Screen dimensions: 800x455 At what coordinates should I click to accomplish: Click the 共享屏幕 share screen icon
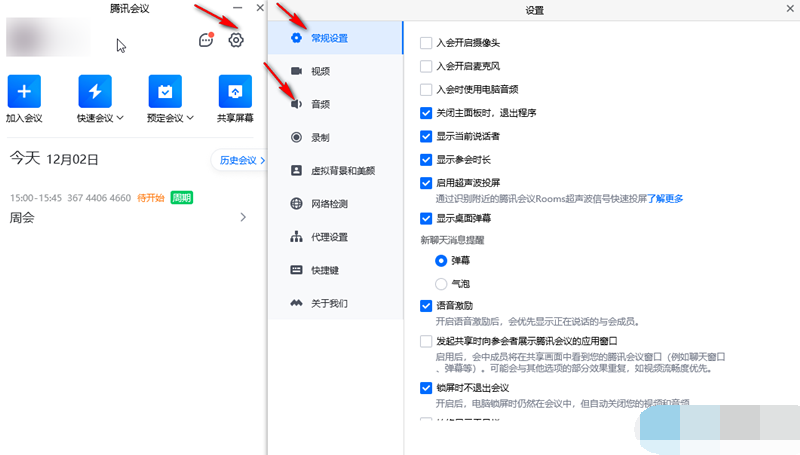(x=235, y=92)
